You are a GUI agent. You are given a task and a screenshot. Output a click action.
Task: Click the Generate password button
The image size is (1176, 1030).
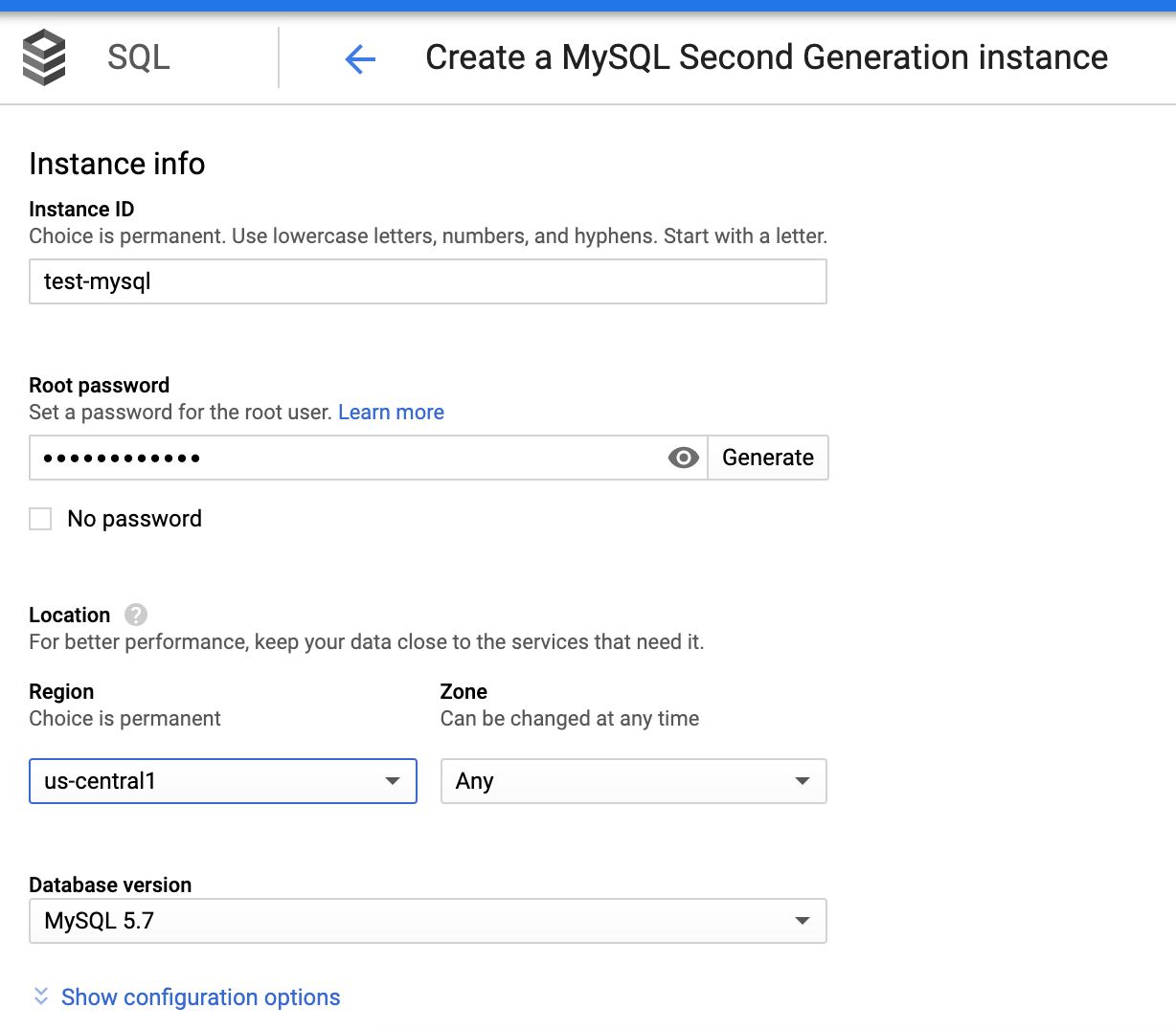click(768, 458)
